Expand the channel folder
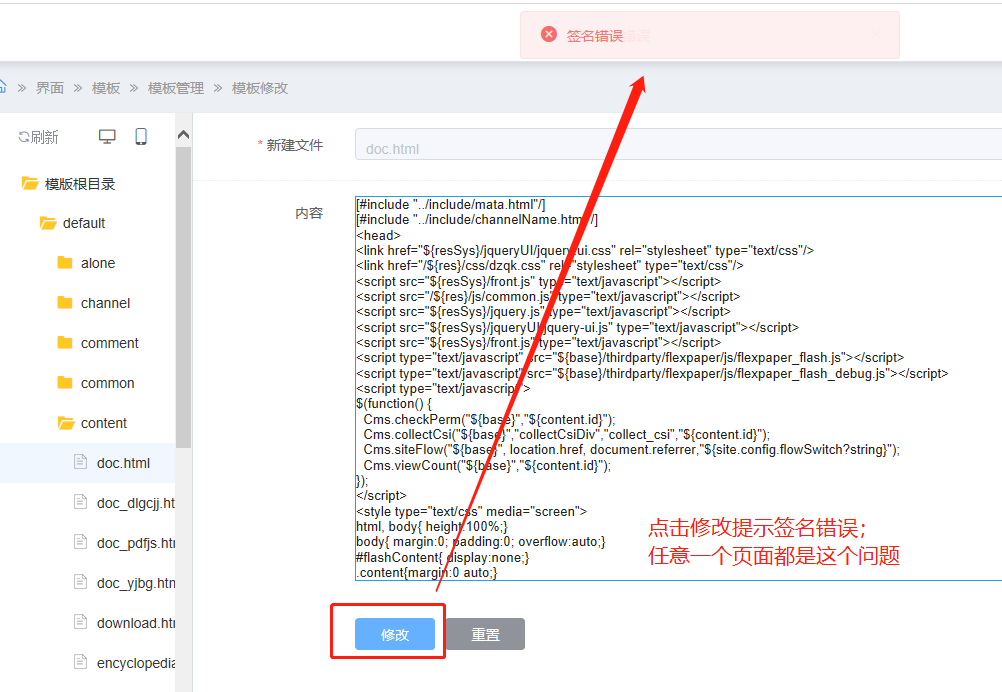Image resolution: width=1002 pixels, height=692 pixels. 105,303
